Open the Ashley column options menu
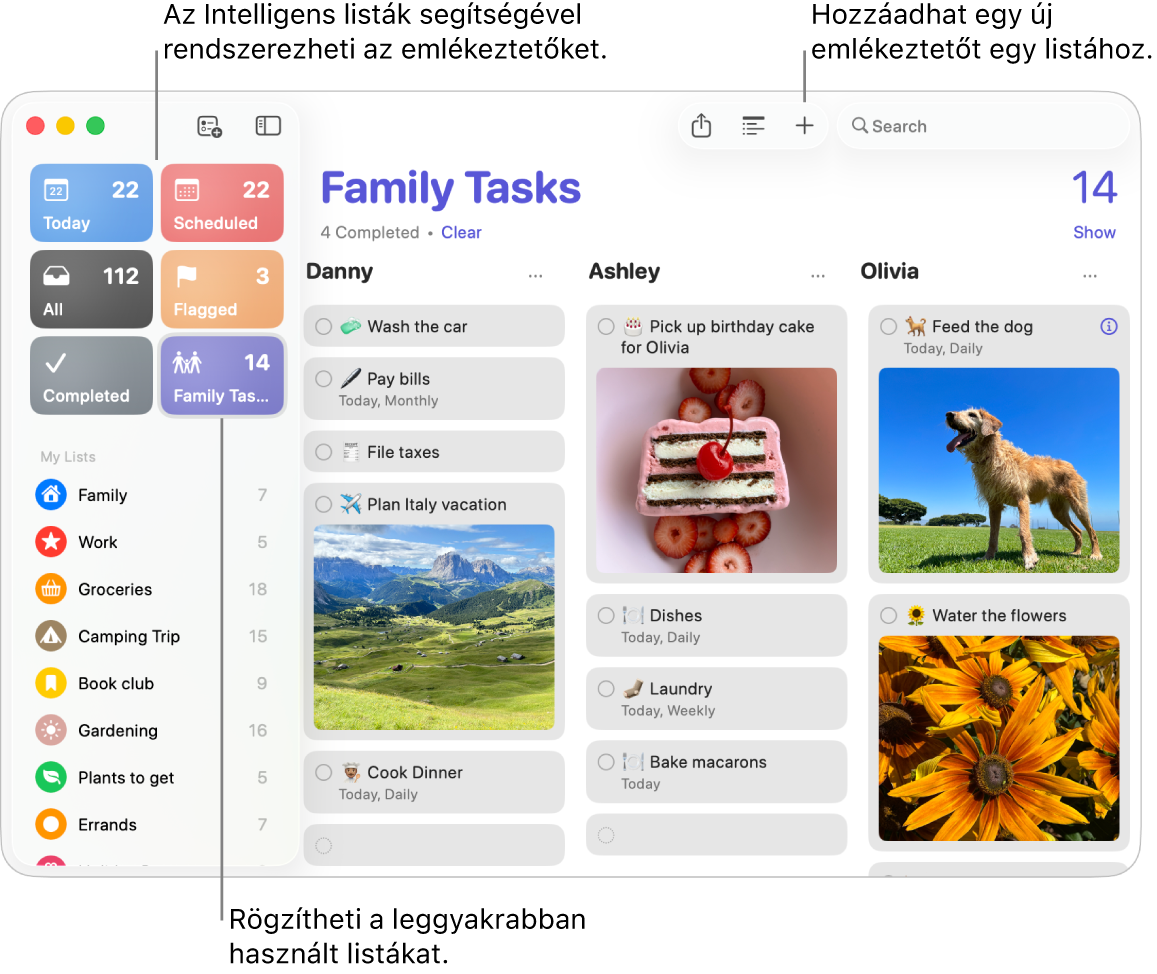Viewport: 1157px width, 974px height. pyautogui.click(x=818, y=276)
